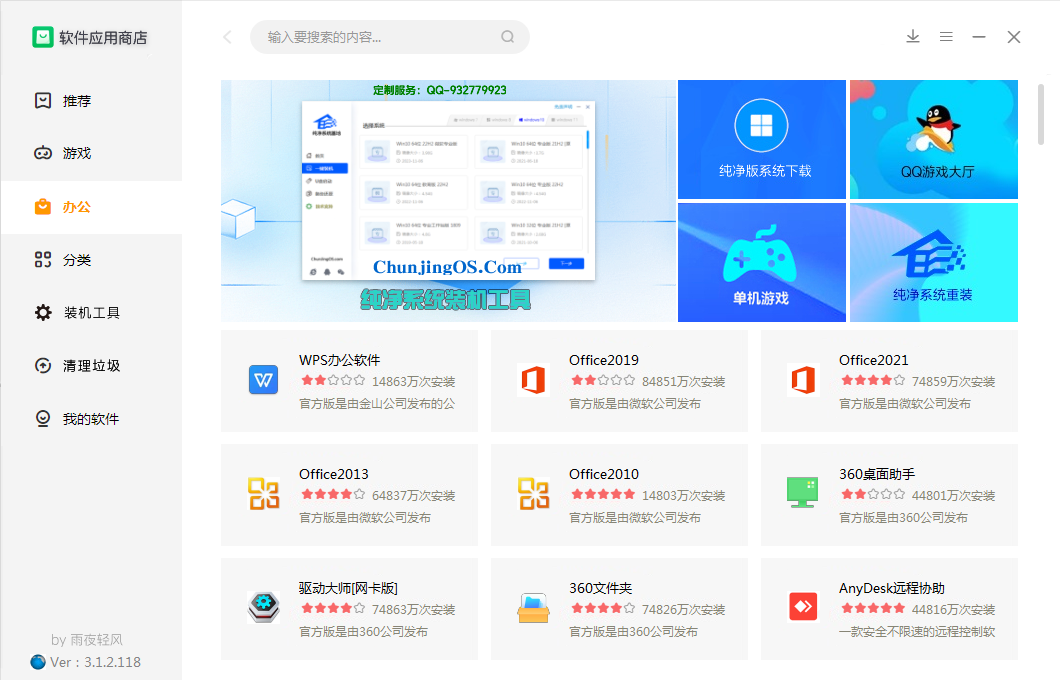Click the search magnifier icon
1060x680 pixels.
coord(508,37)
